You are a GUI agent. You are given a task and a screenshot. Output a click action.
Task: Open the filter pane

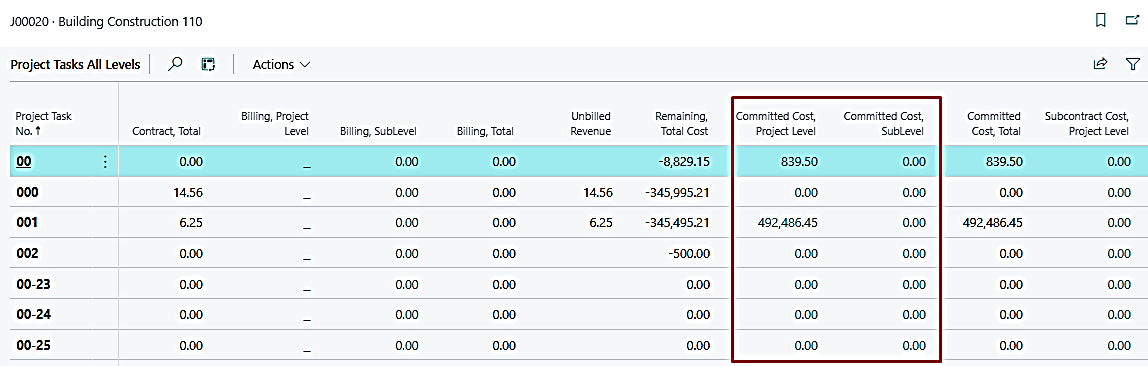[1132, 64]
